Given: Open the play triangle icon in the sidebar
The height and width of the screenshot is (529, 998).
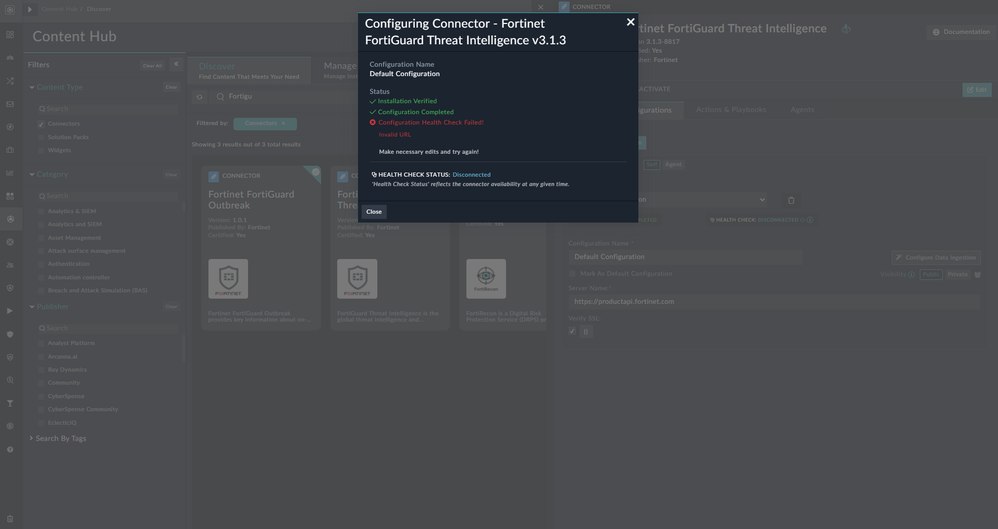Looking at the screenshot, I should 10,311.
